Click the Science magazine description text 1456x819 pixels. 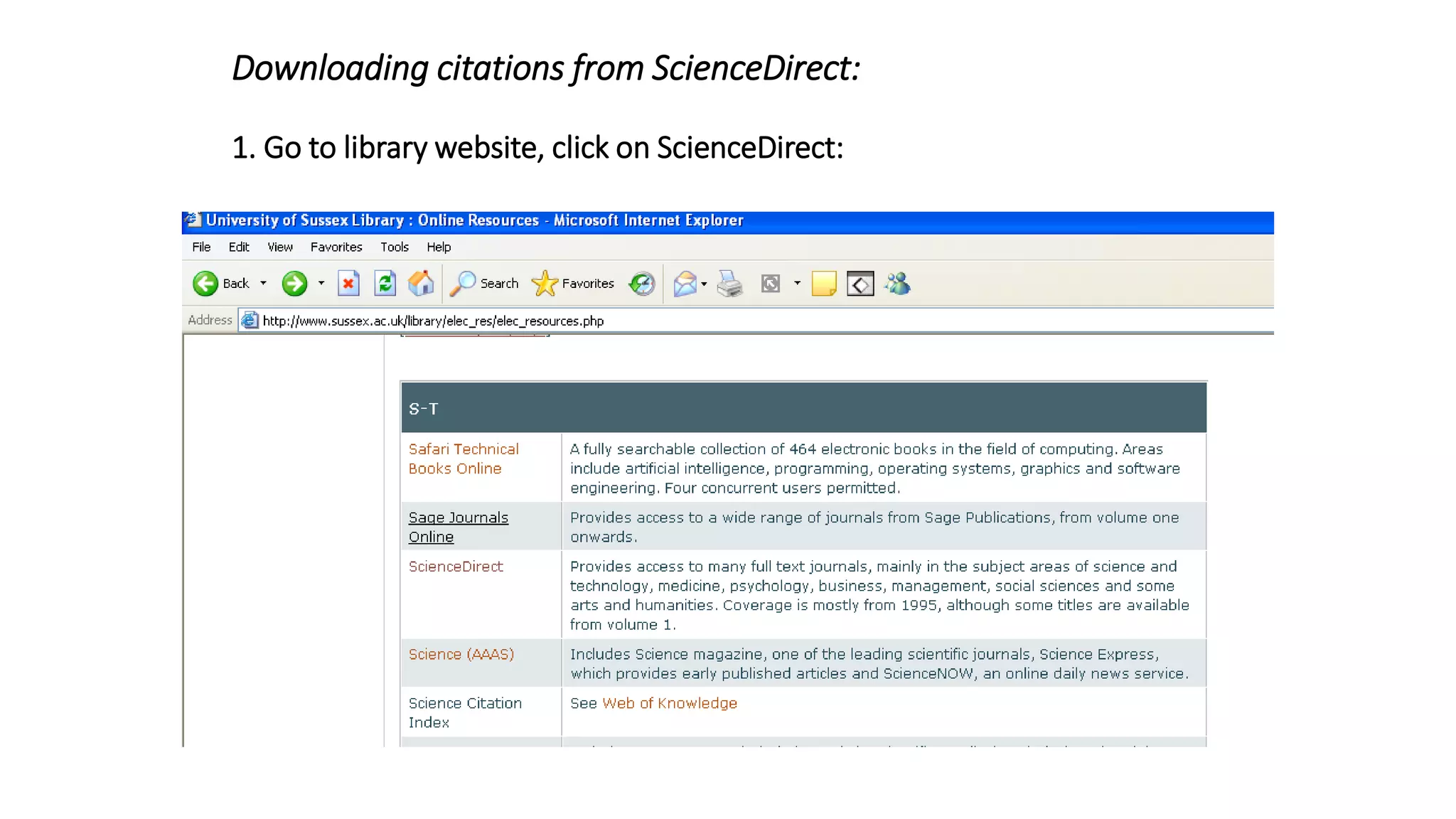(x=879, y=664)
